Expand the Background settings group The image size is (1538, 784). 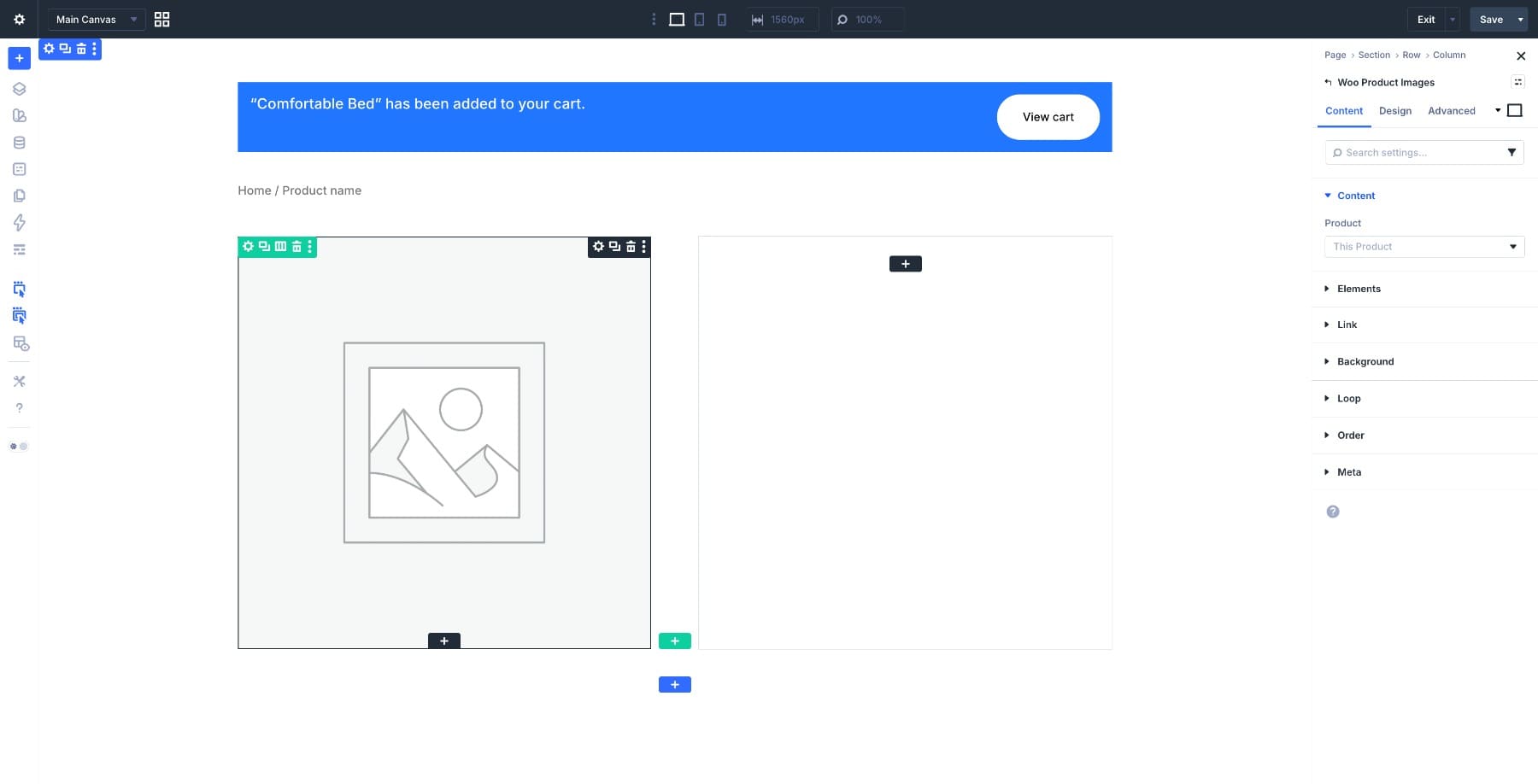pos(1365,362)
